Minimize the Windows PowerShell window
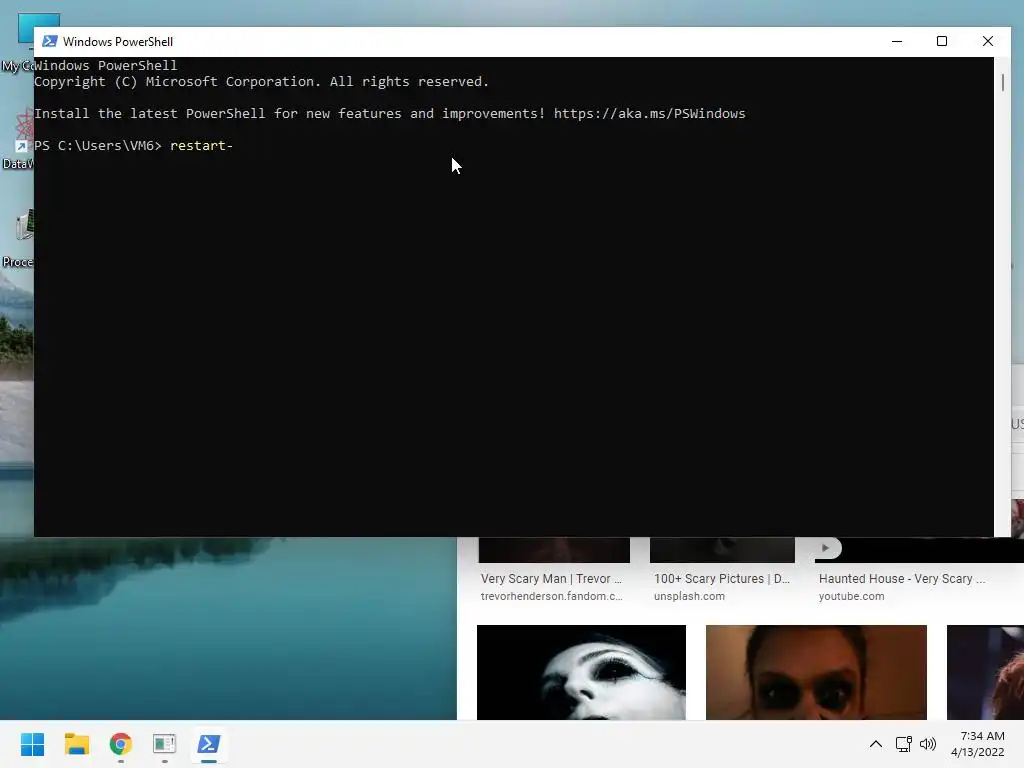This screenshot has height=768, width=1024. (x=897, y=41)
